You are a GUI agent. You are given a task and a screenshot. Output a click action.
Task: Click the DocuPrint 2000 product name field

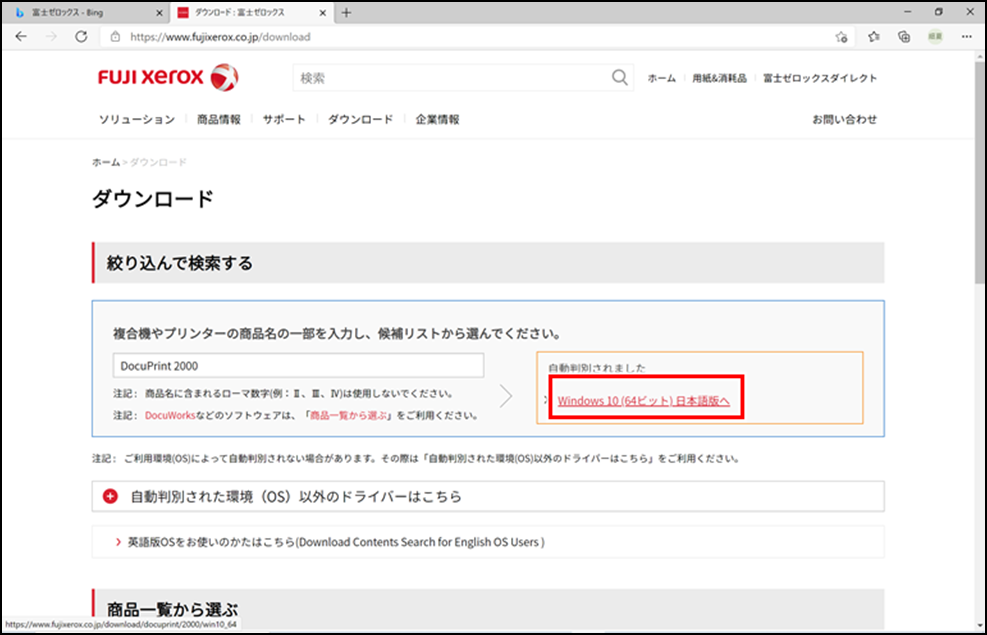pyautogui.click(x=298, y=366)
